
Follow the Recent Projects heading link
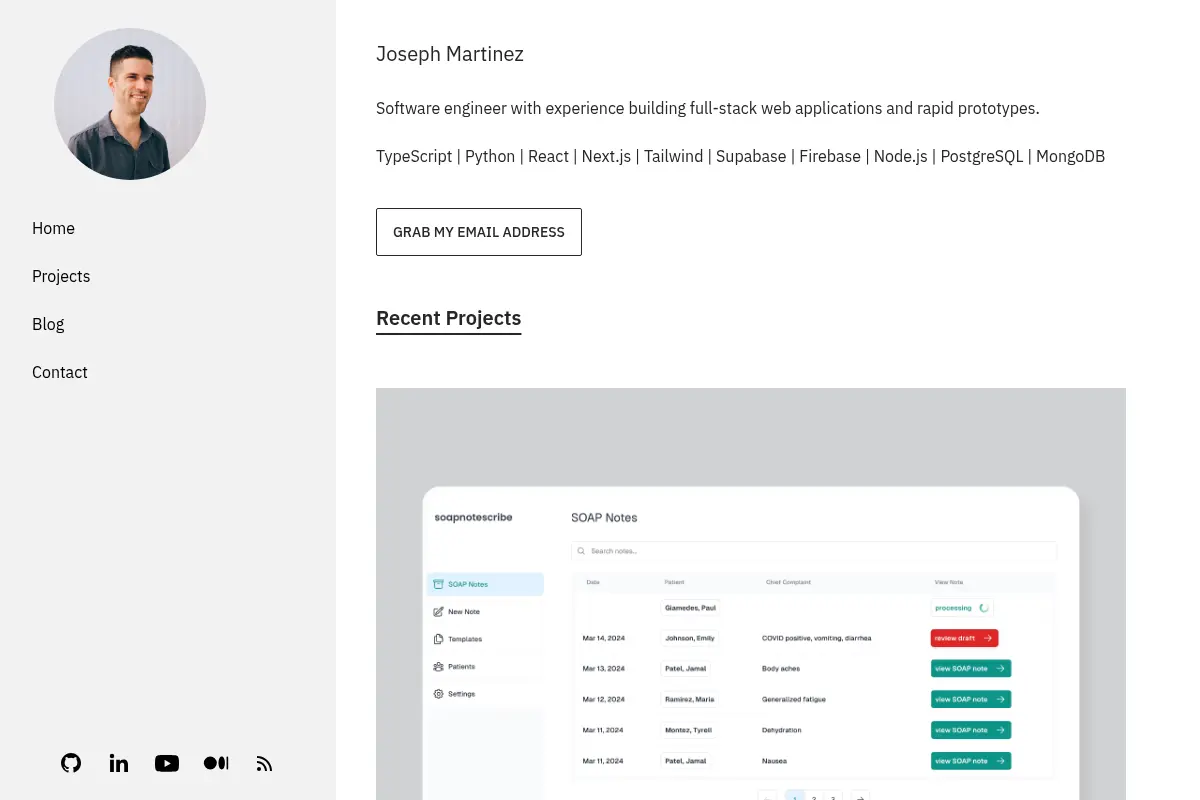point(448,318)
